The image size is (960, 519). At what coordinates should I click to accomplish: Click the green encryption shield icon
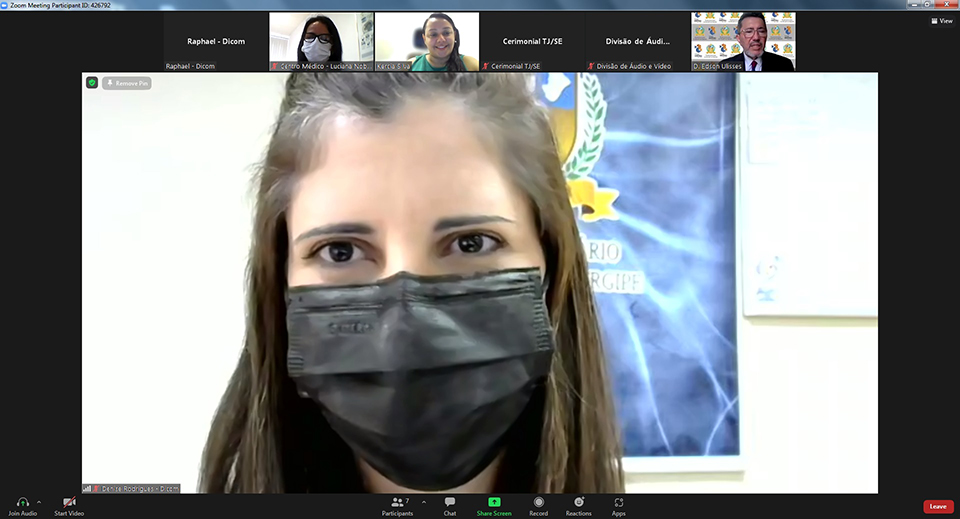click(92, 83)
